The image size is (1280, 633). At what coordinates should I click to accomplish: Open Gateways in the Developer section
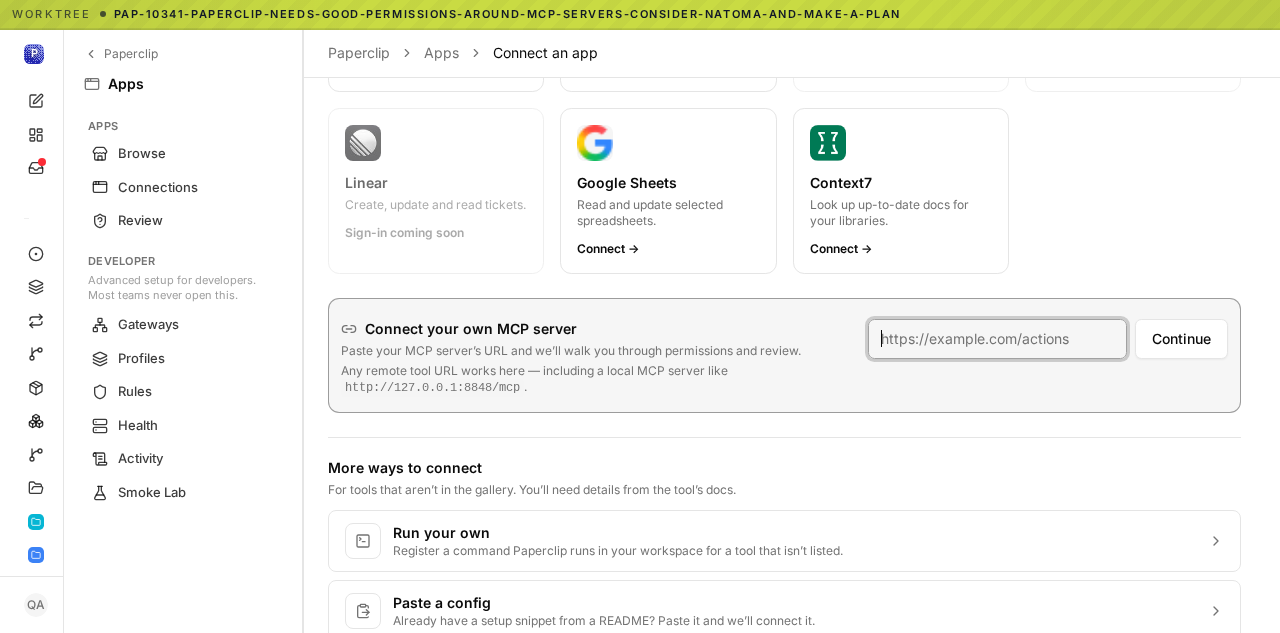183,324
